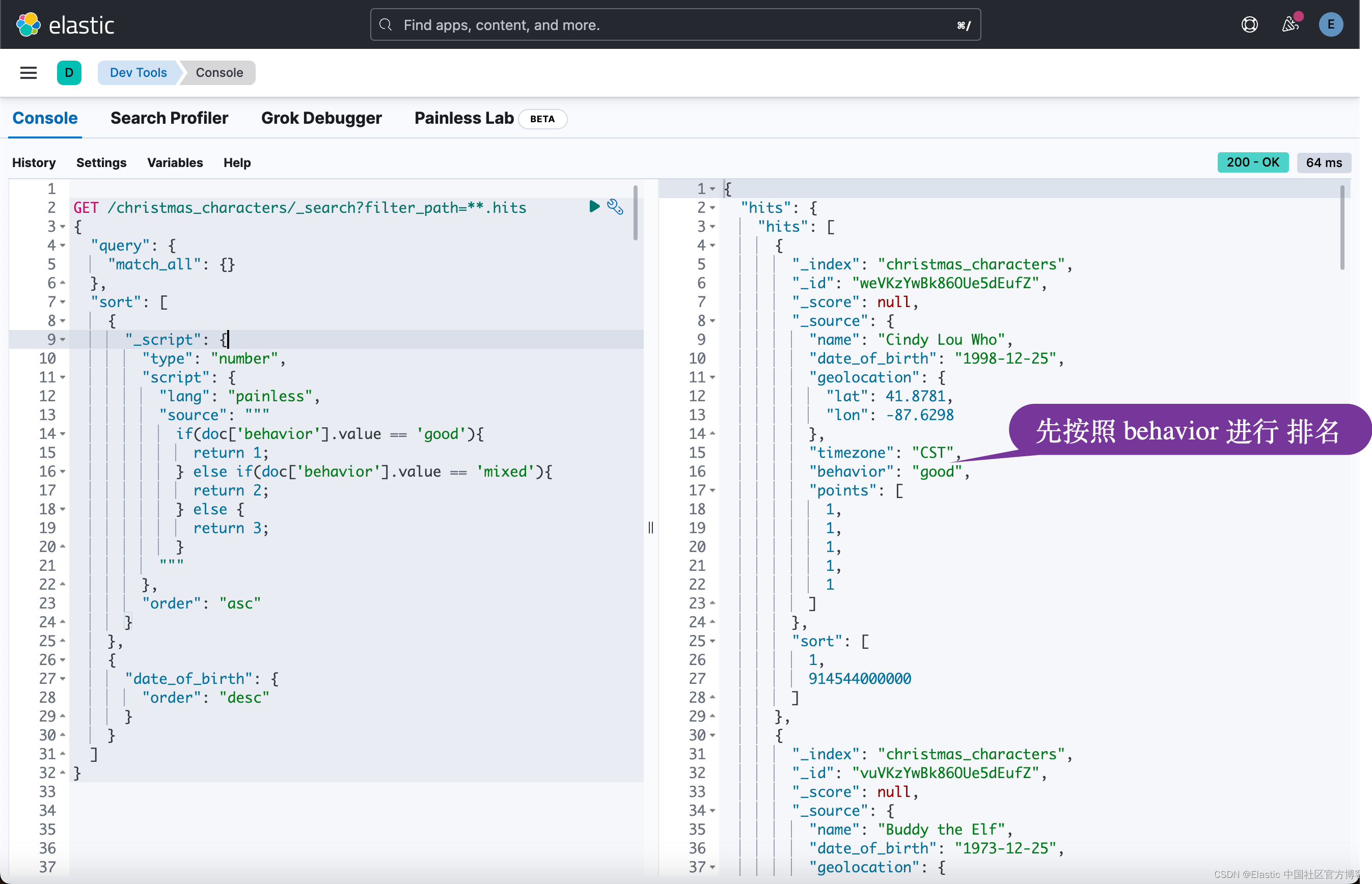The height and width of the screenshot is (884, 1372).
Task: Collapse the _script block on line 9
Action: [63, 339]
